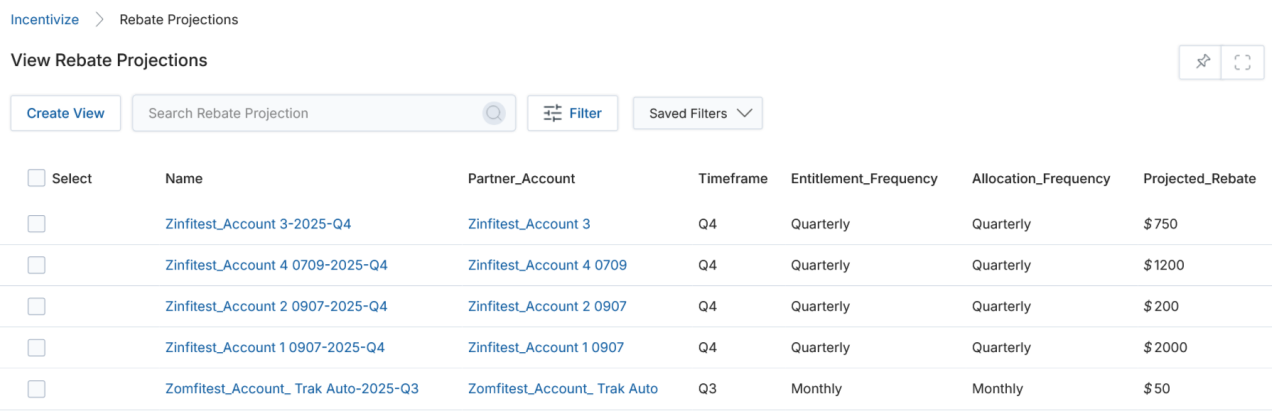Open partner account Zinfitest_Account 3
The image size is (1272, 418).
tap(529, 224)
